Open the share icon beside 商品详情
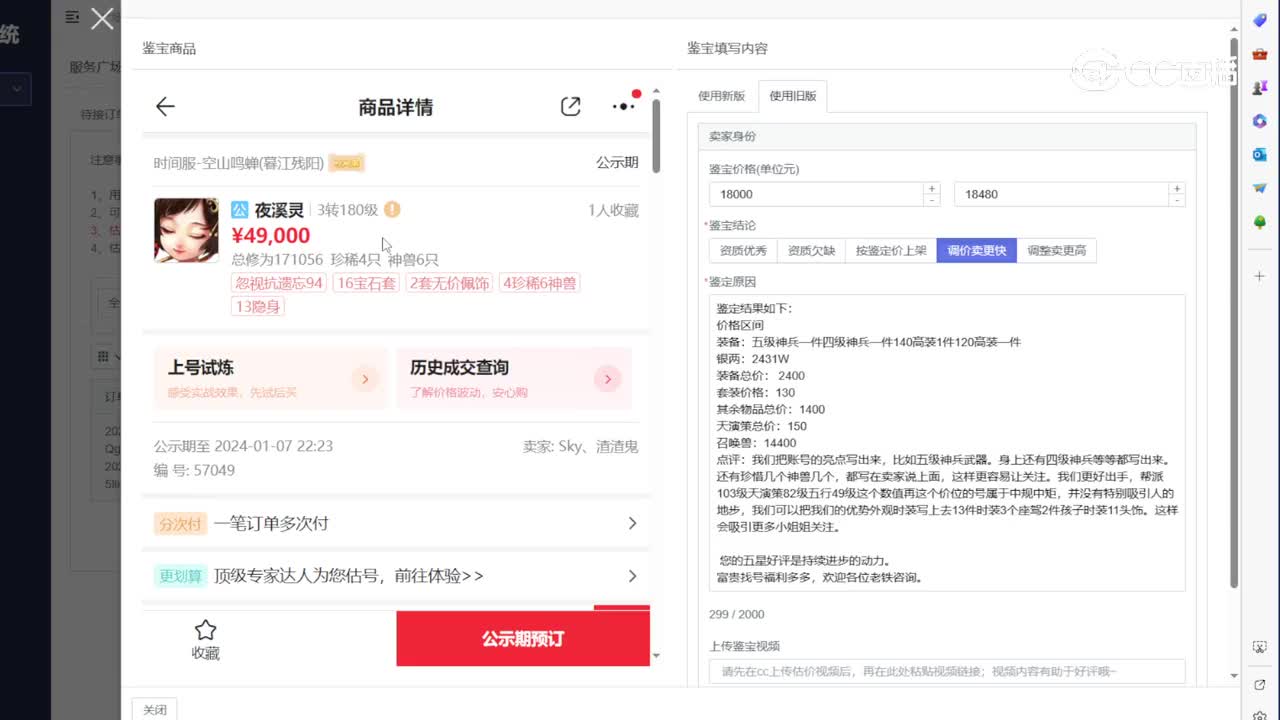Viewport: 1280px width, 720px height. pyautogui.click(x=570, y=106)
